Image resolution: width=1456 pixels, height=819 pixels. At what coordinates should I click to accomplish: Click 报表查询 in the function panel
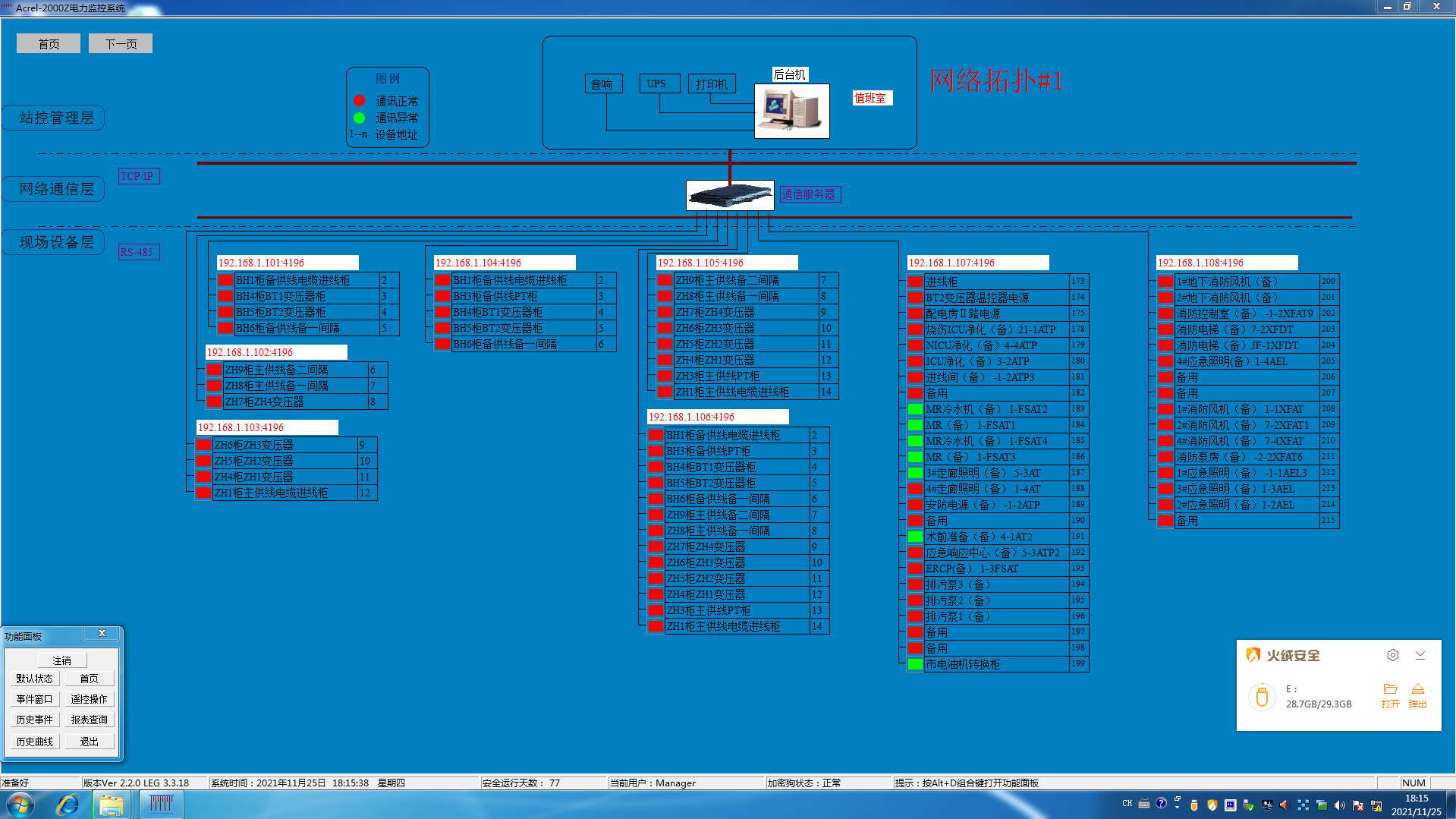89,720
